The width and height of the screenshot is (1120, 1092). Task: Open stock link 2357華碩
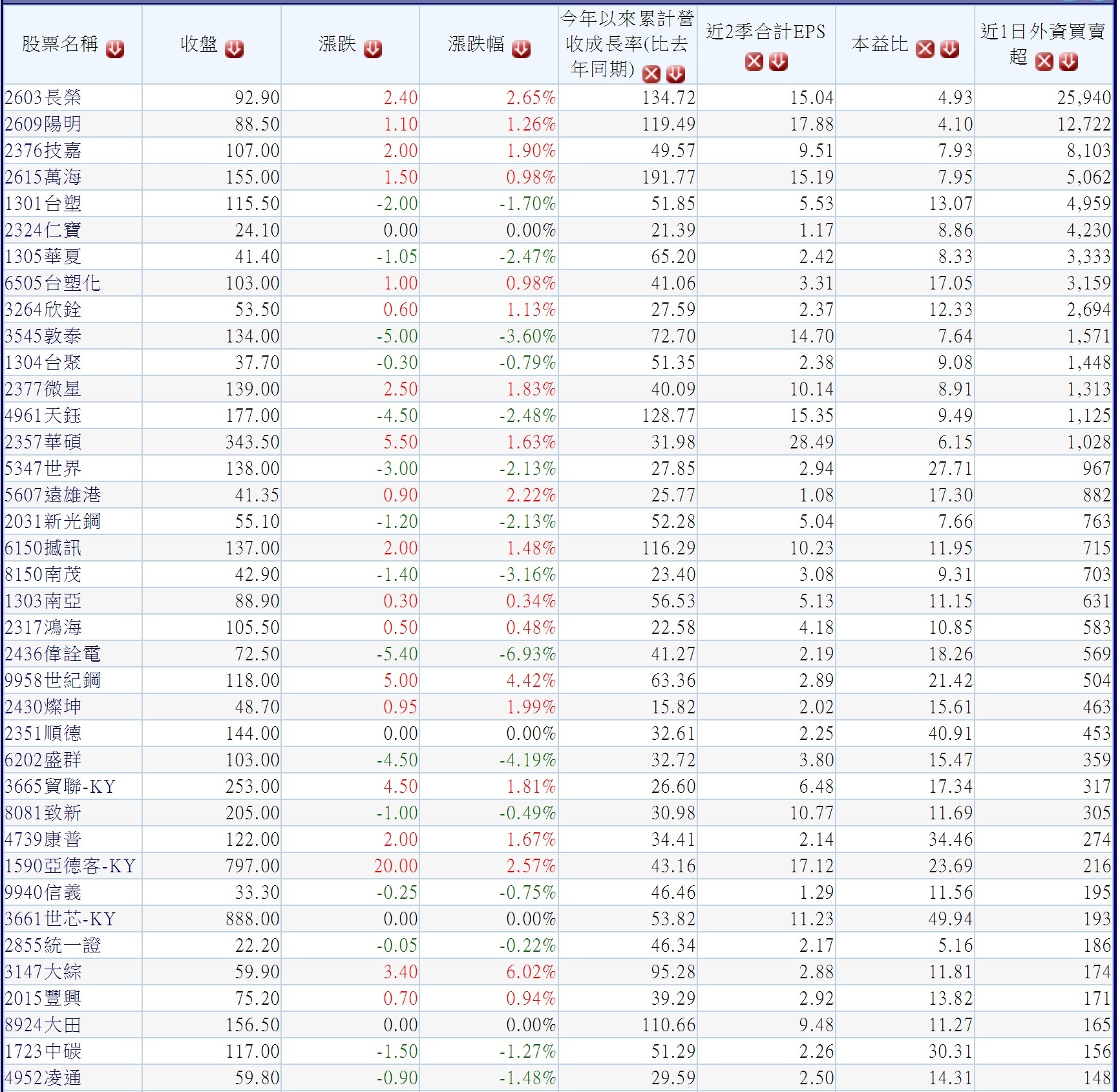pos(43,442)
